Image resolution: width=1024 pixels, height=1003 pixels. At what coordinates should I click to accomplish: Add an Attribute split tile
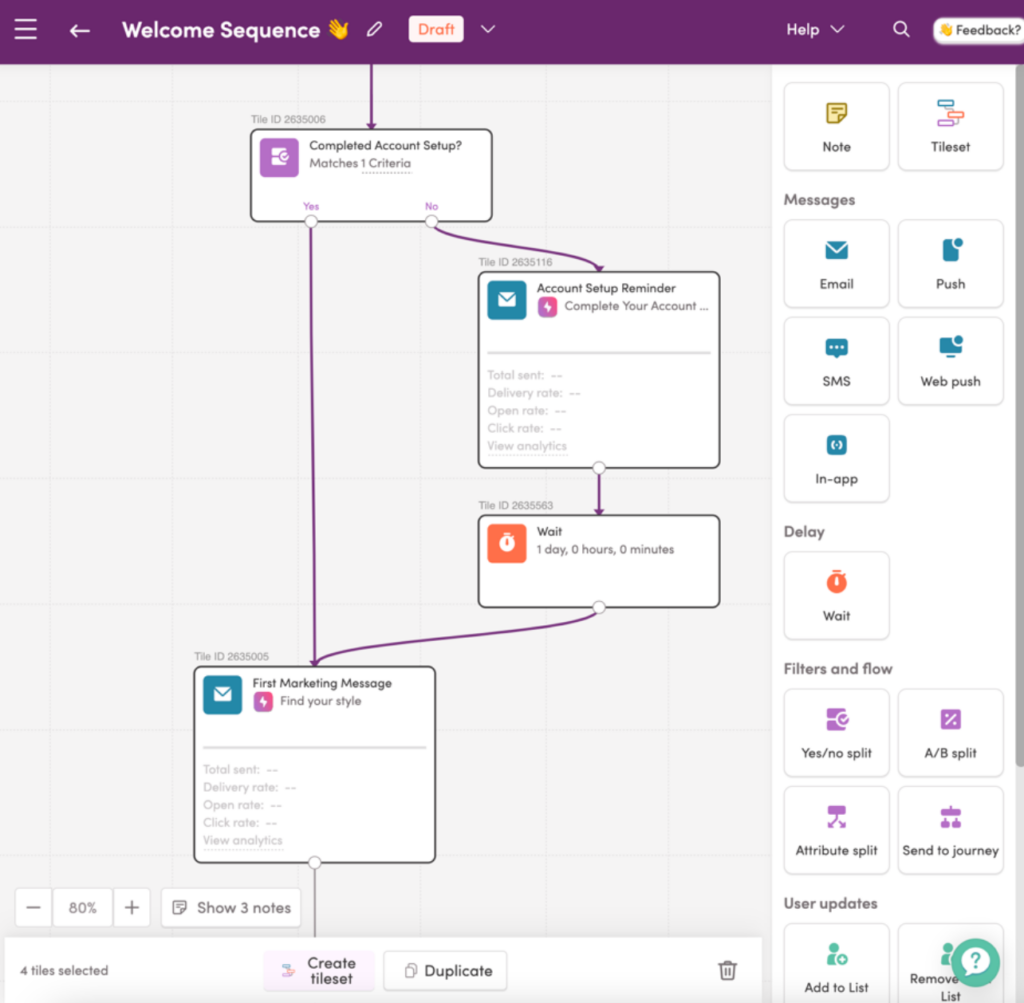[836, 829]
